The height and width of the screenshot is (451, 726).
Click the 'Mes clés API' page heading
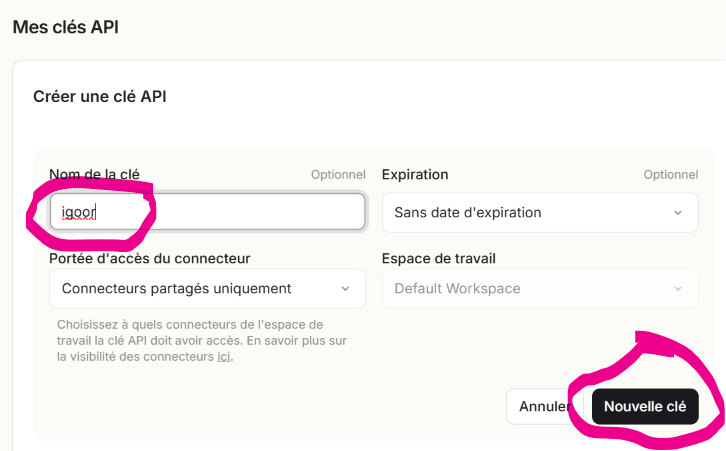(66, 27)
